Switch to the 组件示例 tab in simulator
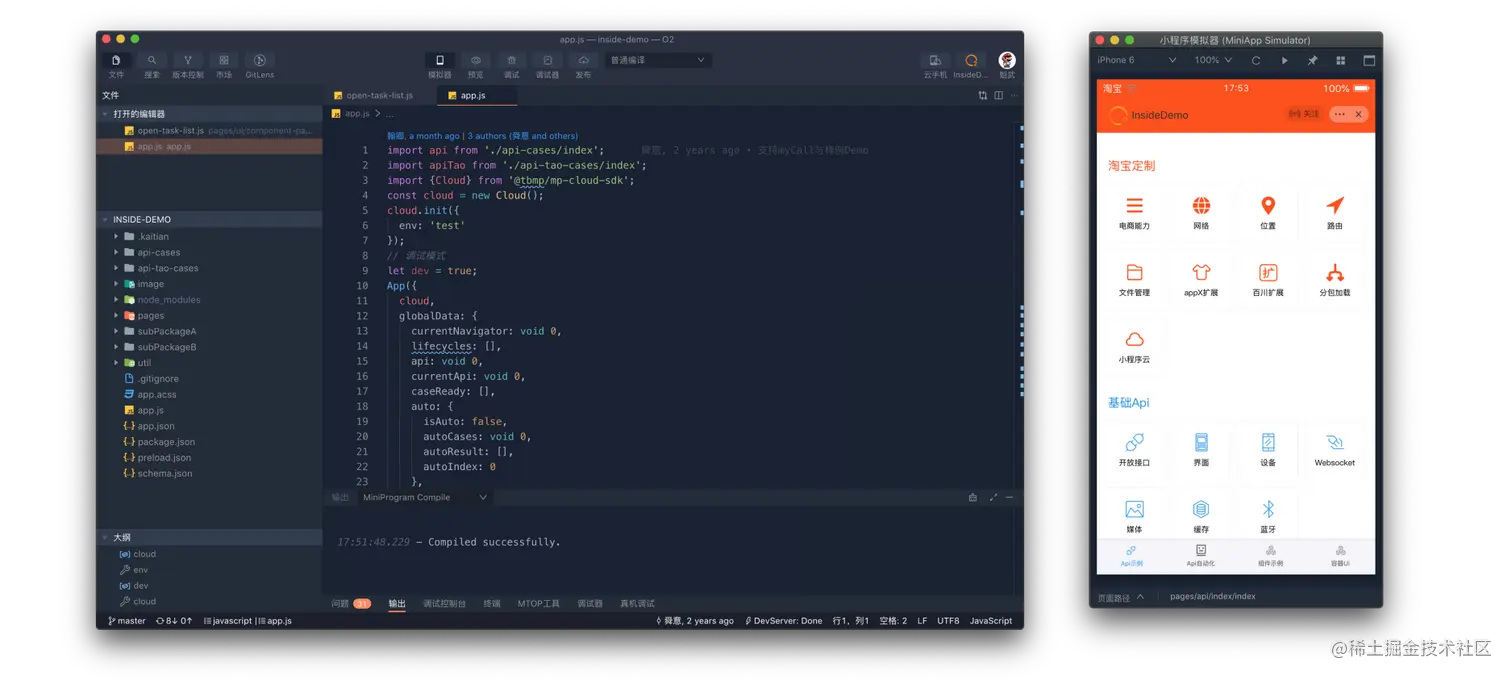Image resolution: width=1512 pixels, height=679 pixels. pyautogui.click(x=1270, y=556)
